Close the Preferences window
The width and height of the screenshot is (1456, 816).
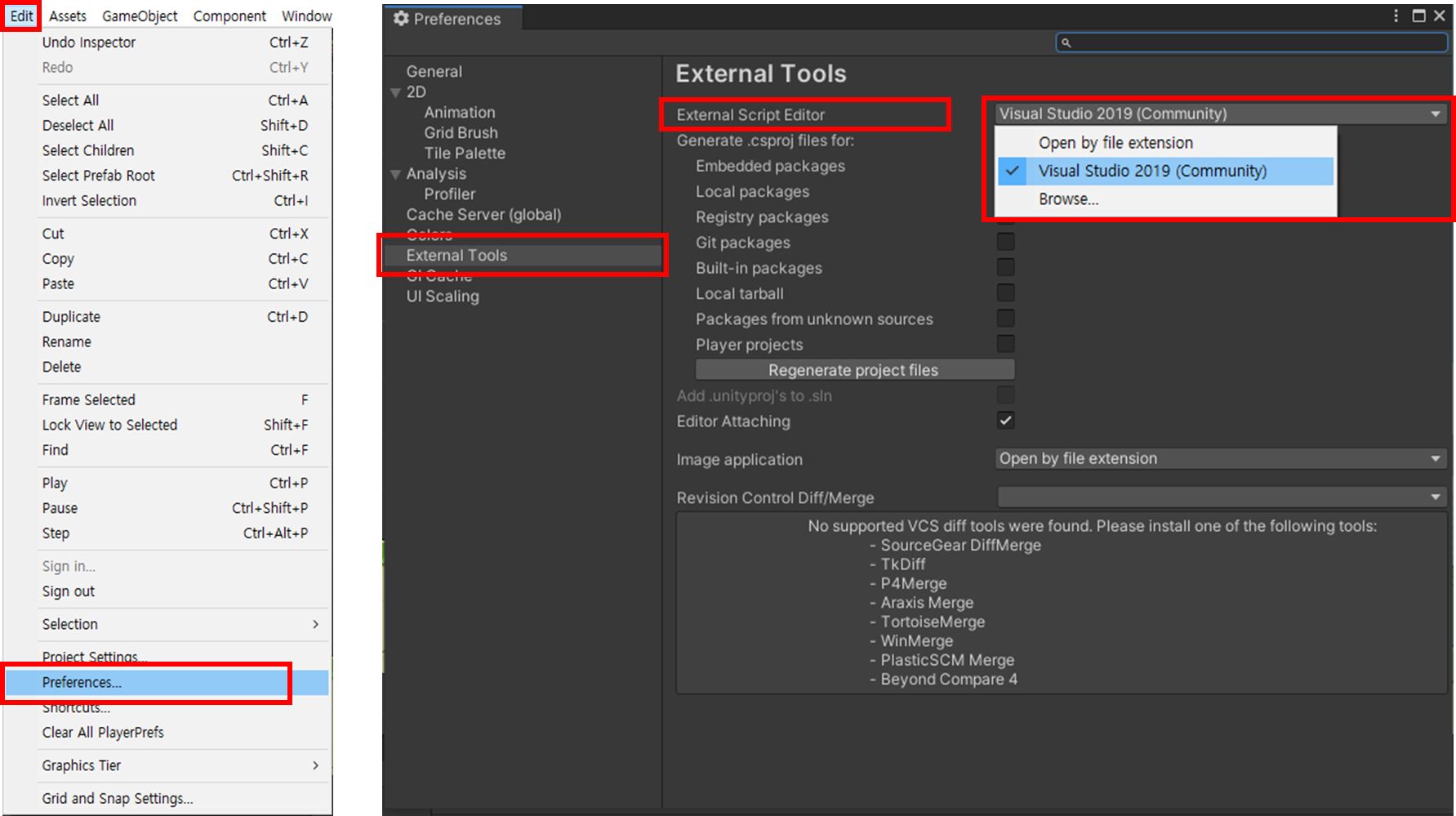point(1440,16)
